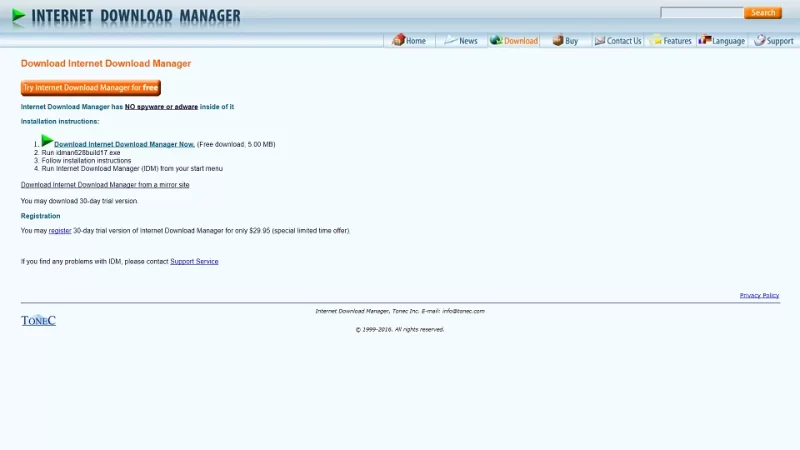This screenshot has width=800, height=450.
Task: Open the Support Service link
Action: click(x=194, y=261)
